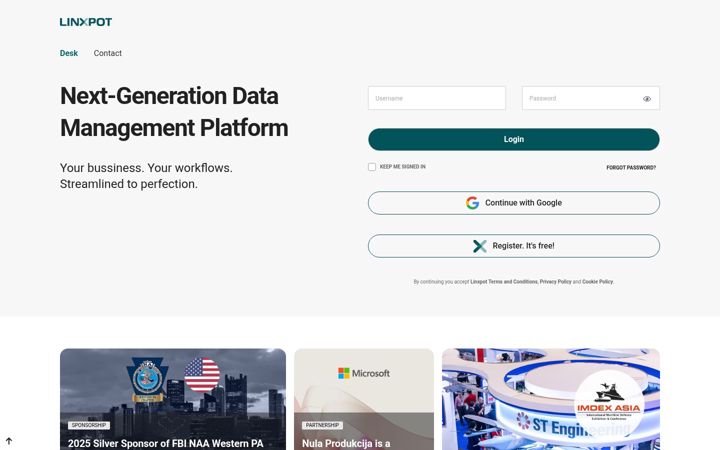Click the Sponsorship tag label
Image resolution: width=720 pixels, height=450 pixels.
point(89,425)
